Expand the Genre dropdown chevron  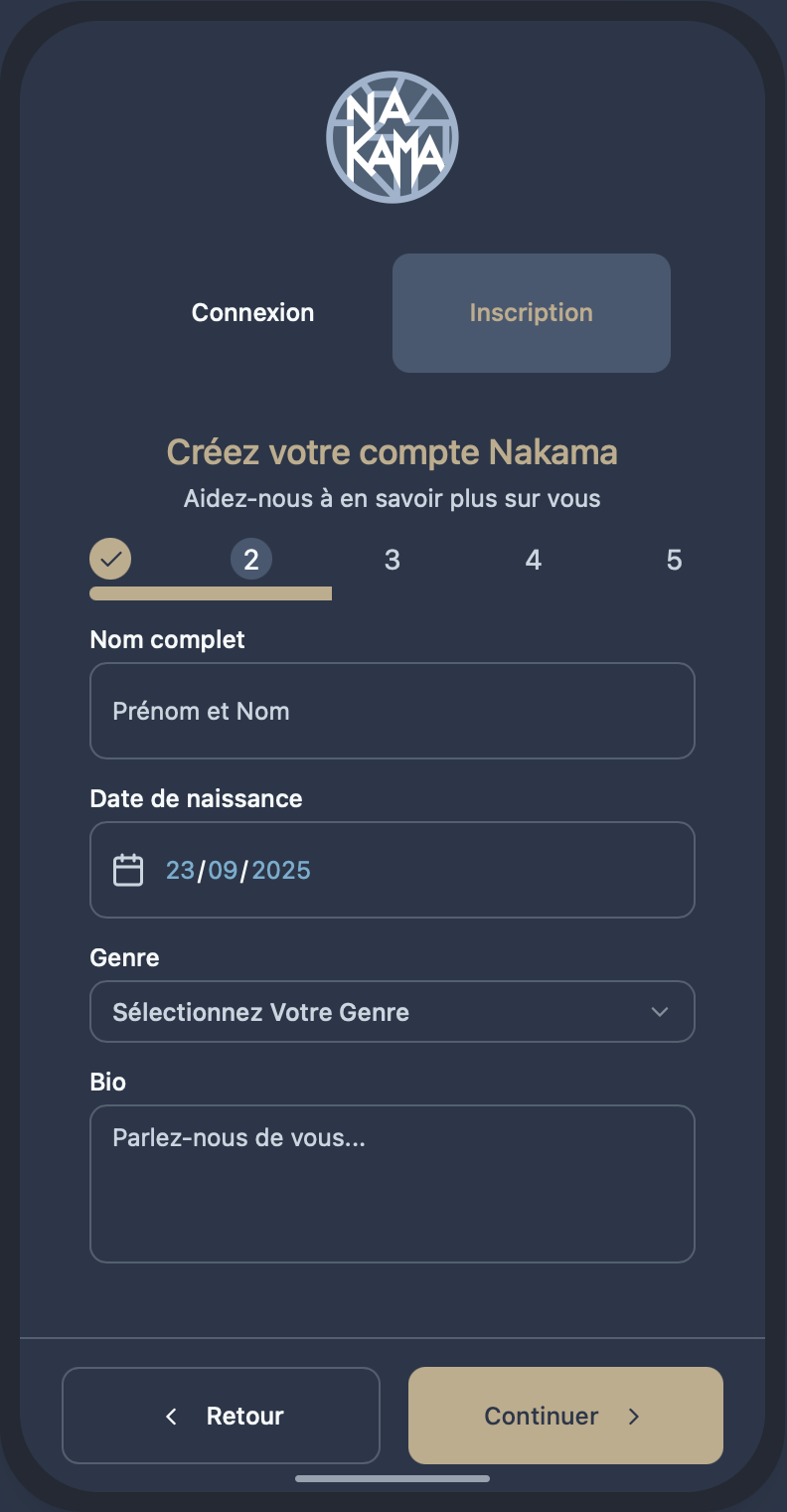pos(659,1012)
